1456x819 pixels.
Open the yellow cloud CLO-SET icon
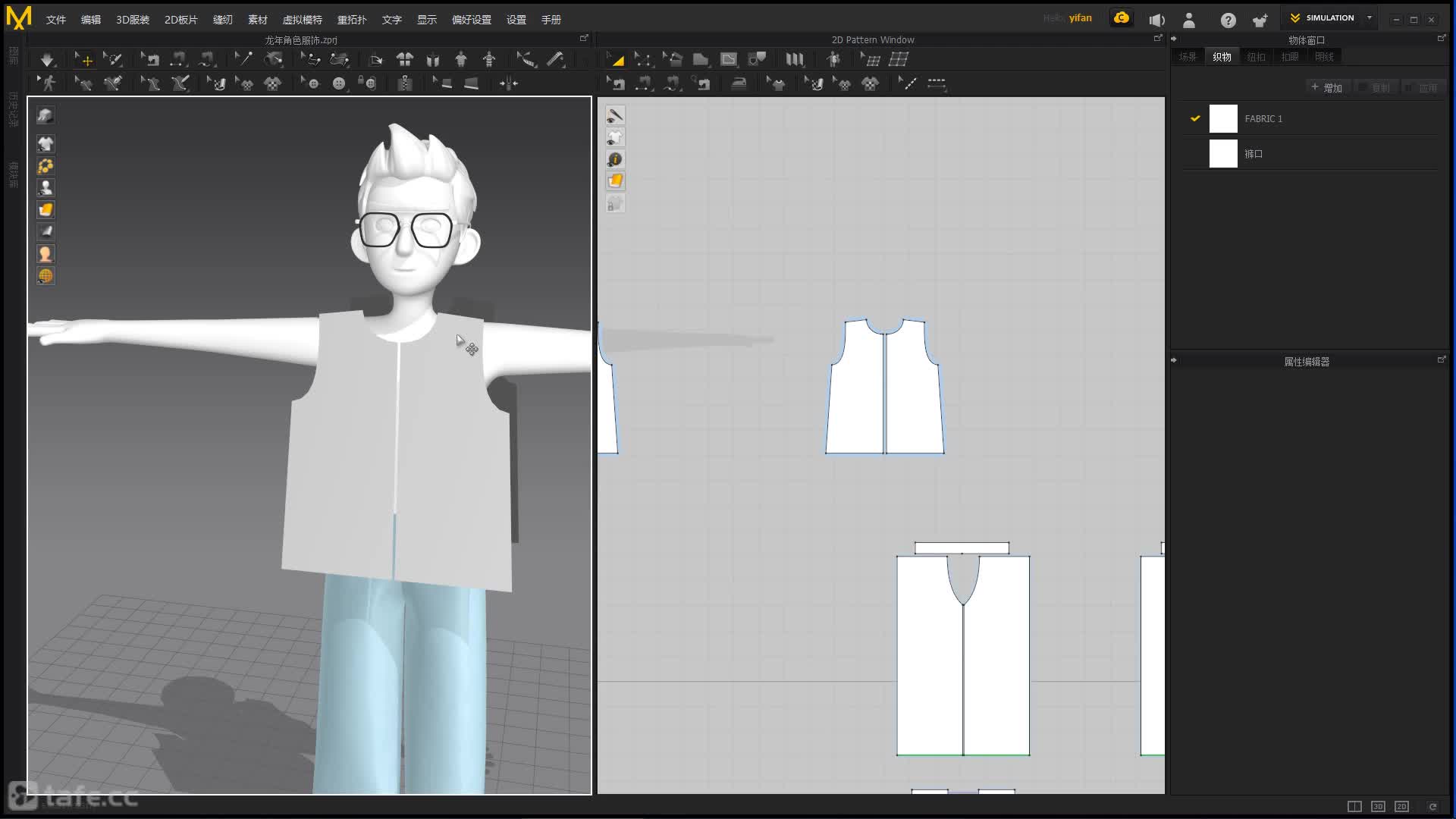[1122, 18]
